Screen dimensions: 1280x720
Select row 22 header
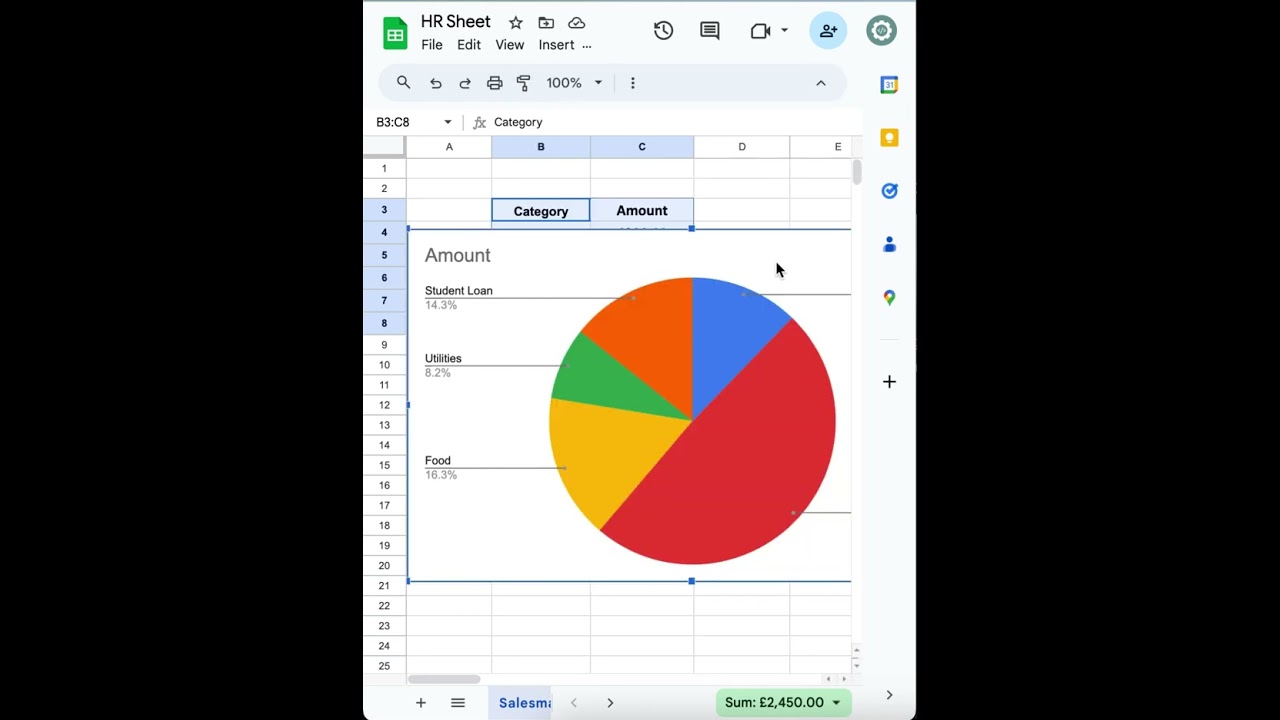[384, 606]
